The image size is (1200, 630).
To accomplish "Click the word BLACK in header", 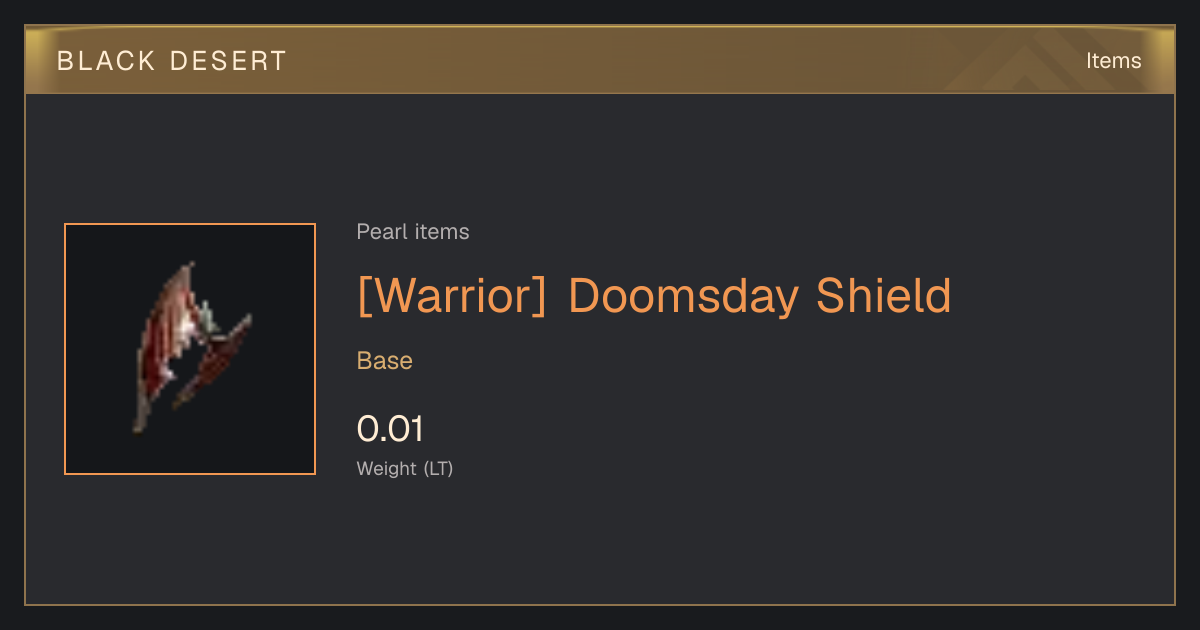I will (x=99, y=61).
